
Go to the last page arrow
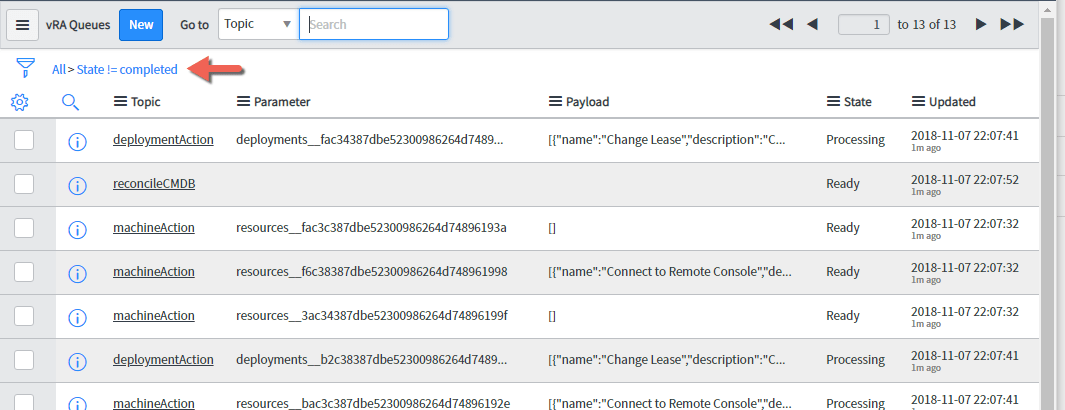pyautogui.click(x=1012, y=24)
